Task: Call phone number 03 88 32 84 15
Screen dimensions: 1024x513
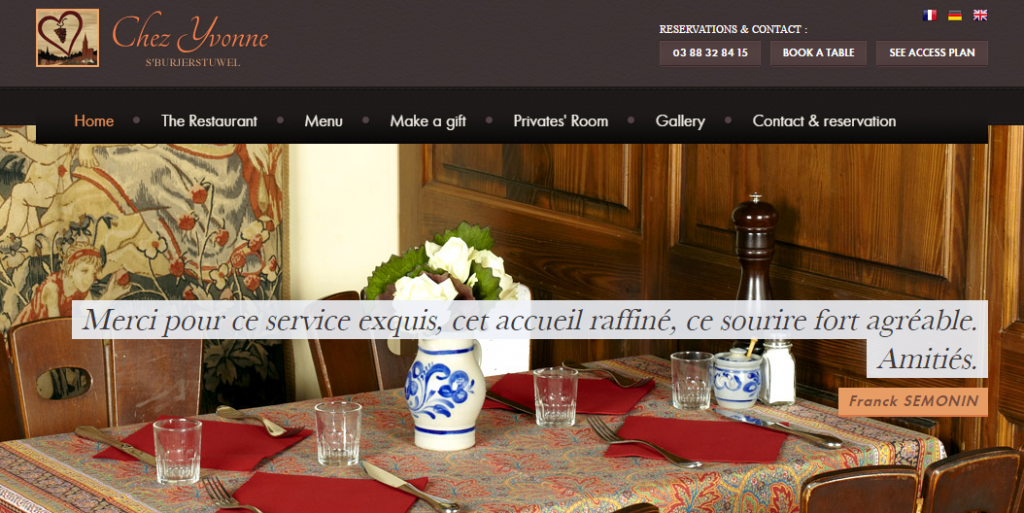Action: tap(710, 53)
